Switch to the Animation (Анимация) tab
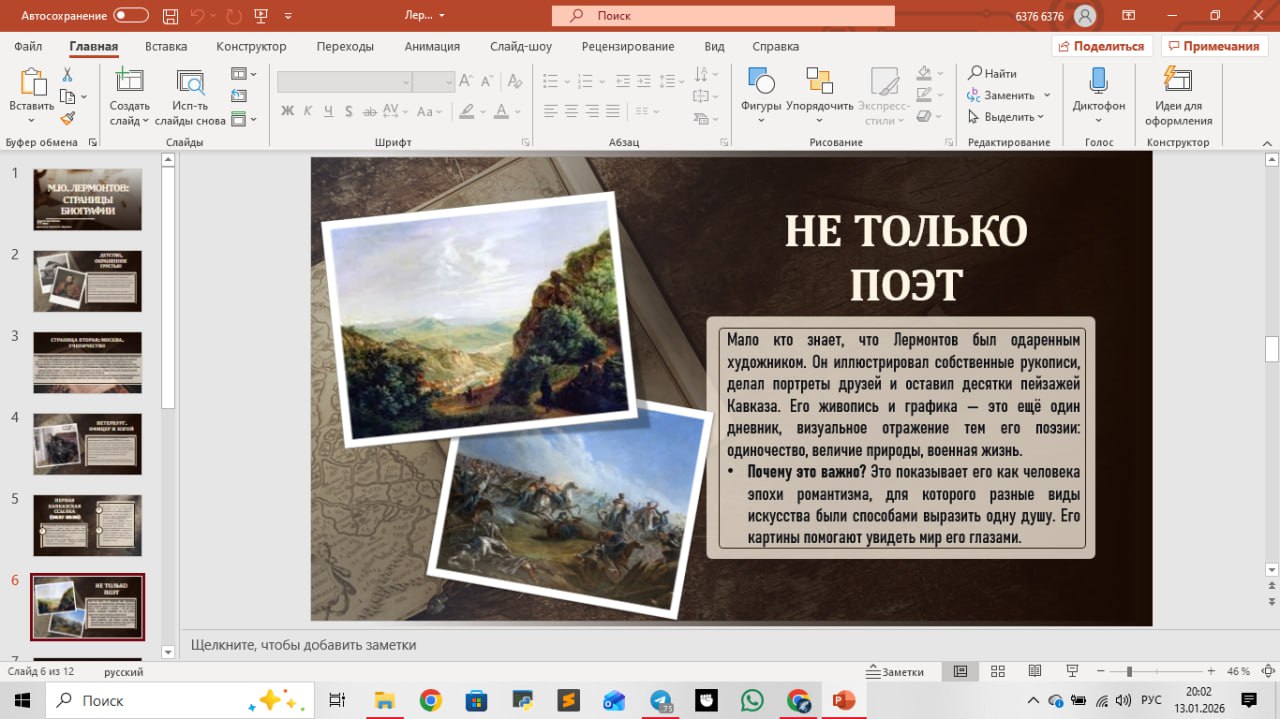This screenshot has width=1280, height=719. click(x=432, y=46)
